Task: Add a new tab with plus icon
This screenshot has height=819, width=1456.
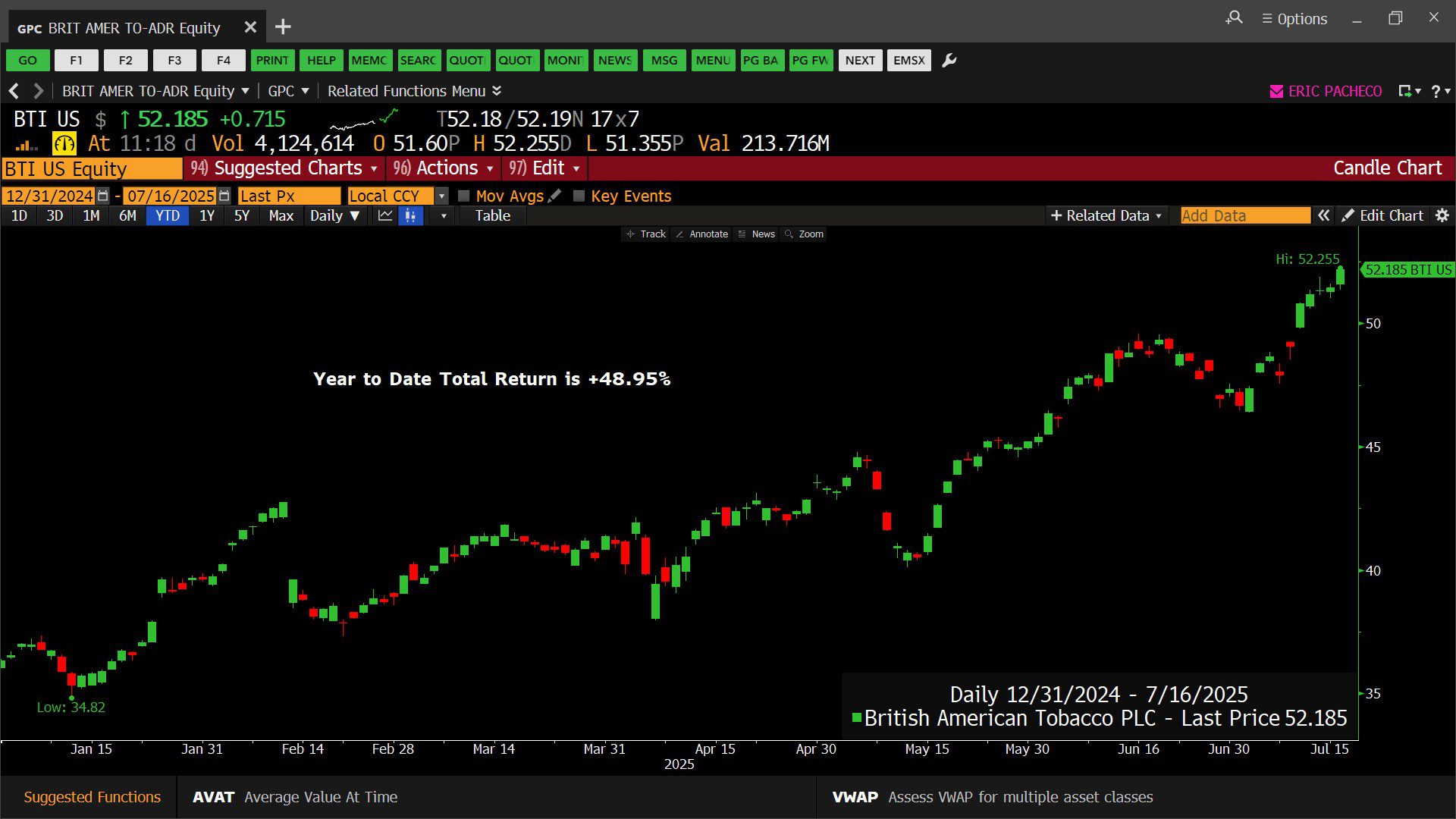Action: 283,27
